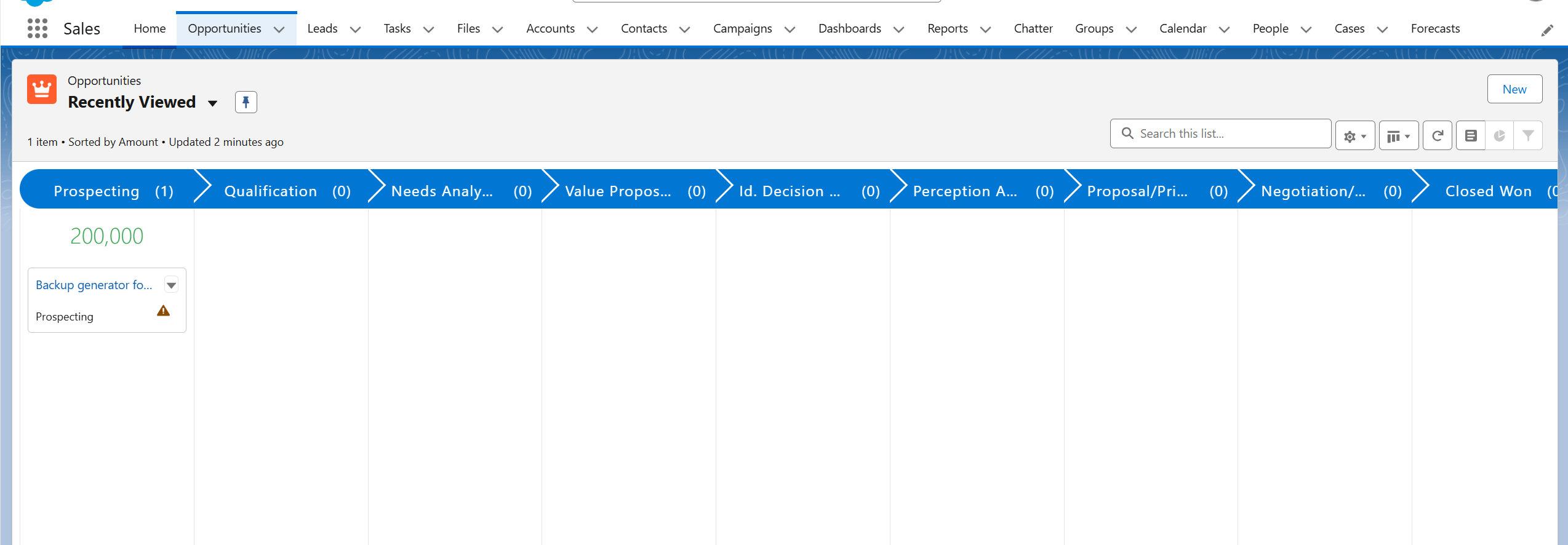
Task: Select the Closed Won stage header
Action: pos(1486,189)
